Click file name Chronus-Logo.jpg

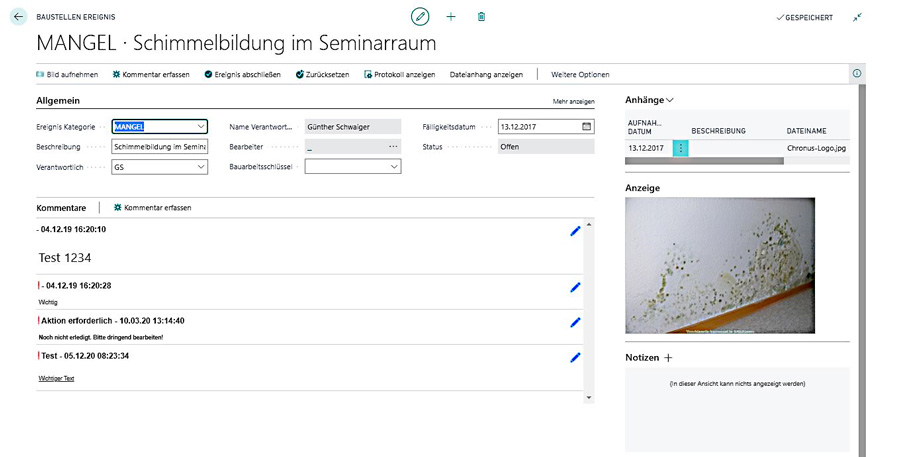coord(816,148)
